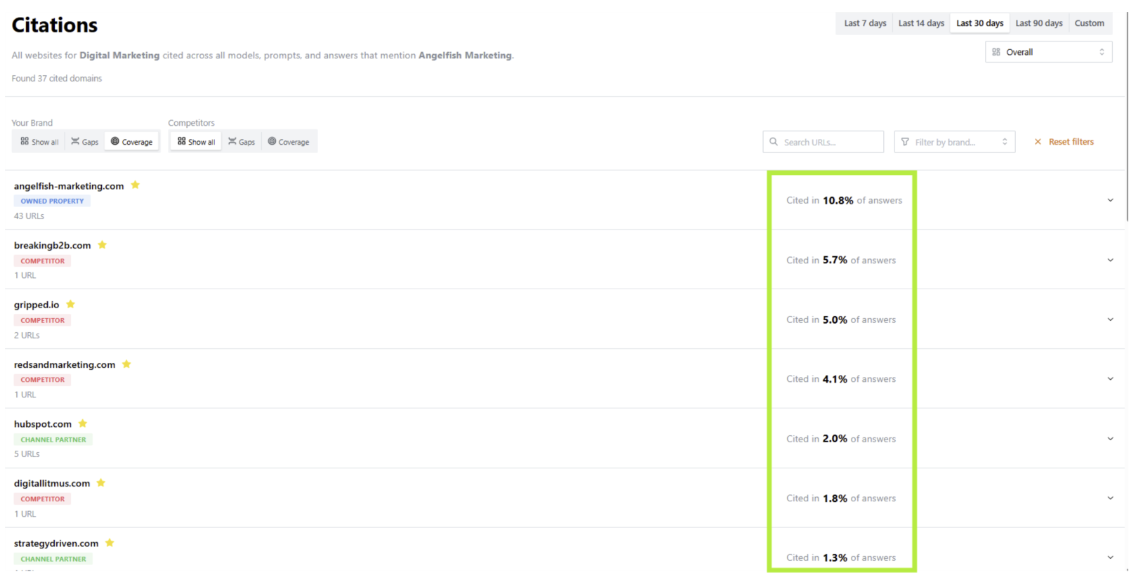Click "Cited in 5.0% of answers"
This screenshot has width=1134, height=585.
(841, 319)
